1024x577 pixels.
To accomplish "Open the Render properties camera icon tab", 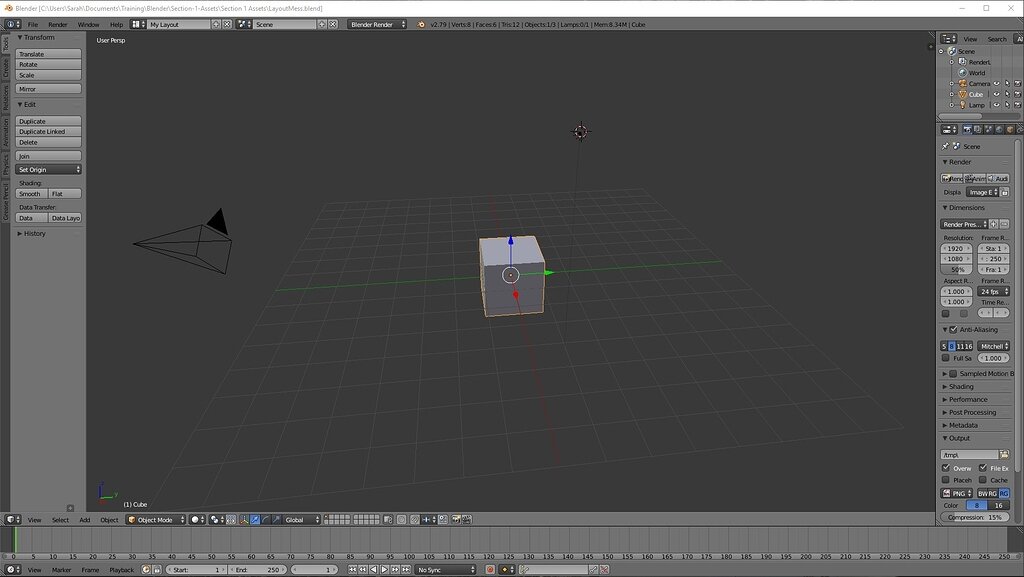I will pyautogui.click(x=967, y=130).
